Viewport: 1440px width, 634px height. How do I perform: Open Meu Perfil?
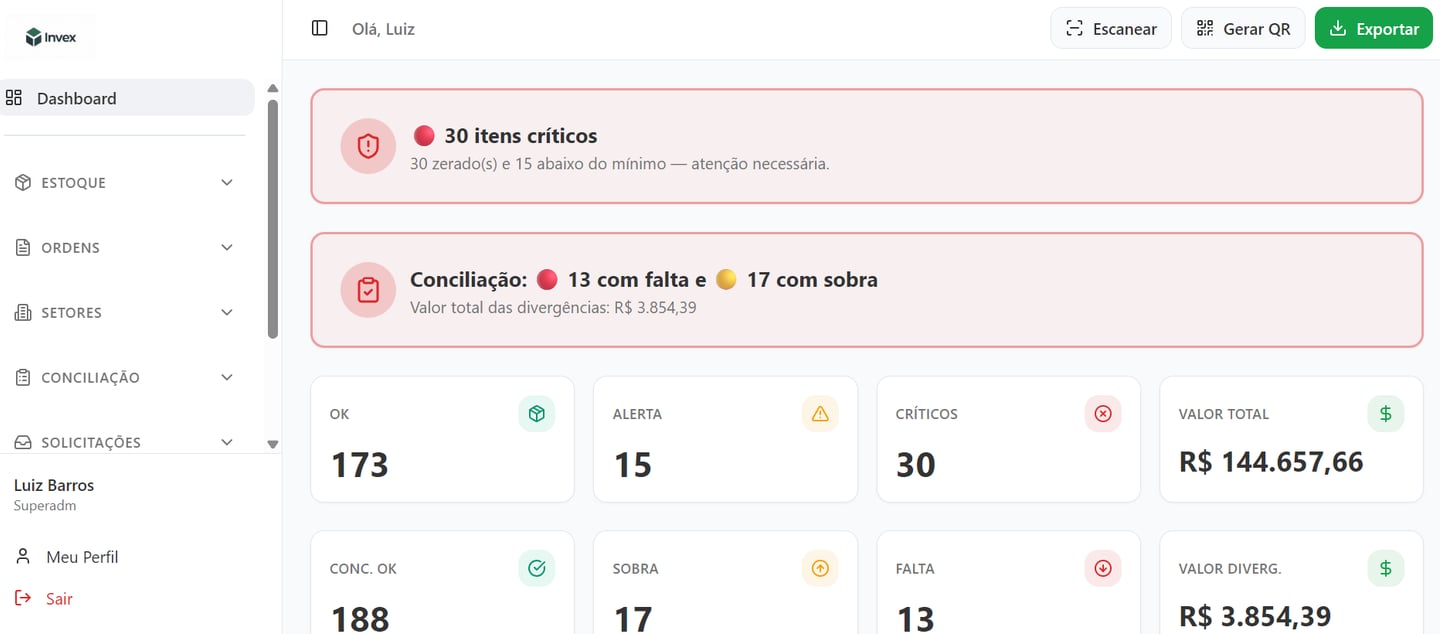click(x=81, y=557)
